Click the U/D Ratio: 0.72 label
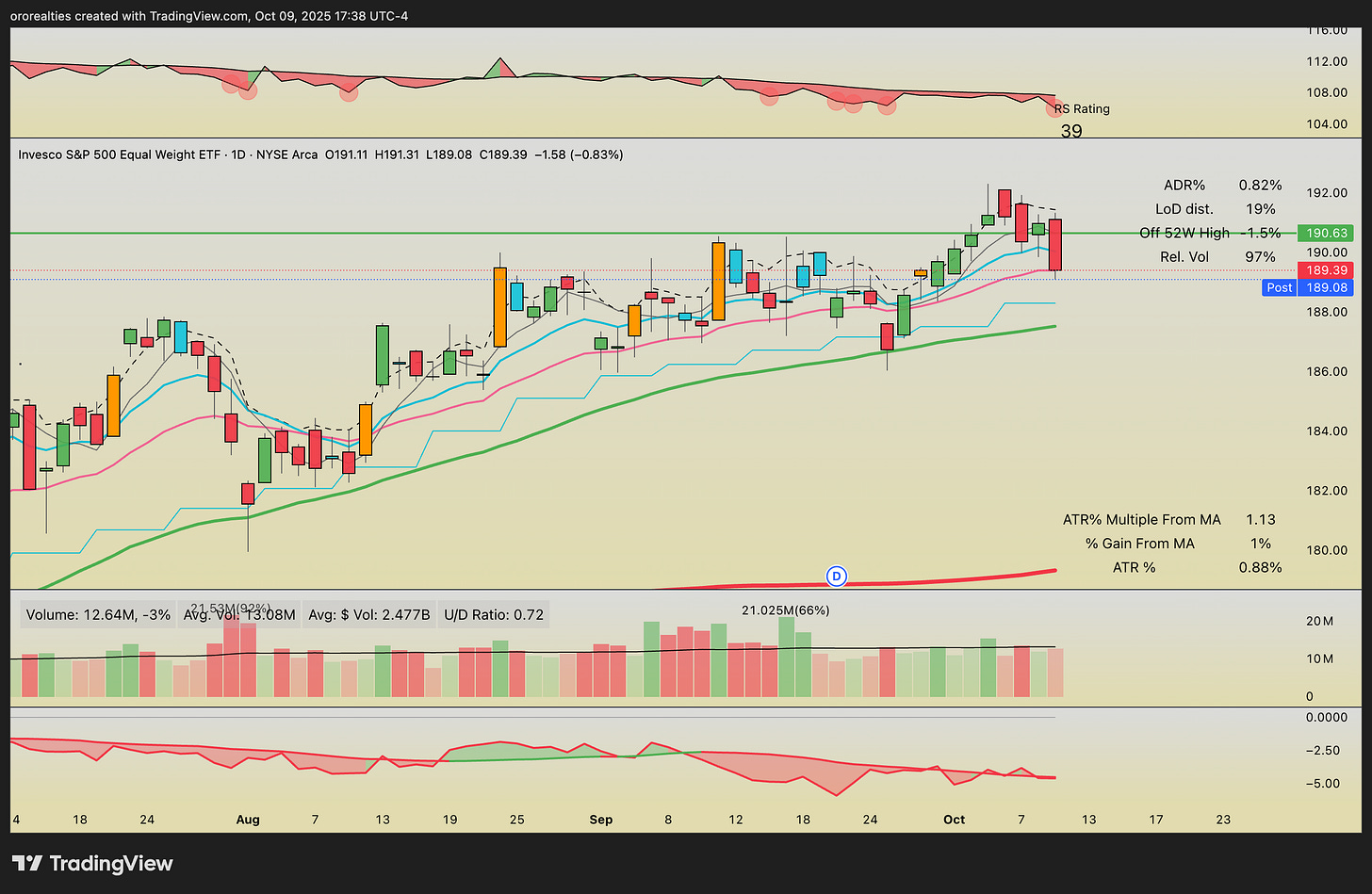This screenshot has height=894, width=1372. (494, 615)
